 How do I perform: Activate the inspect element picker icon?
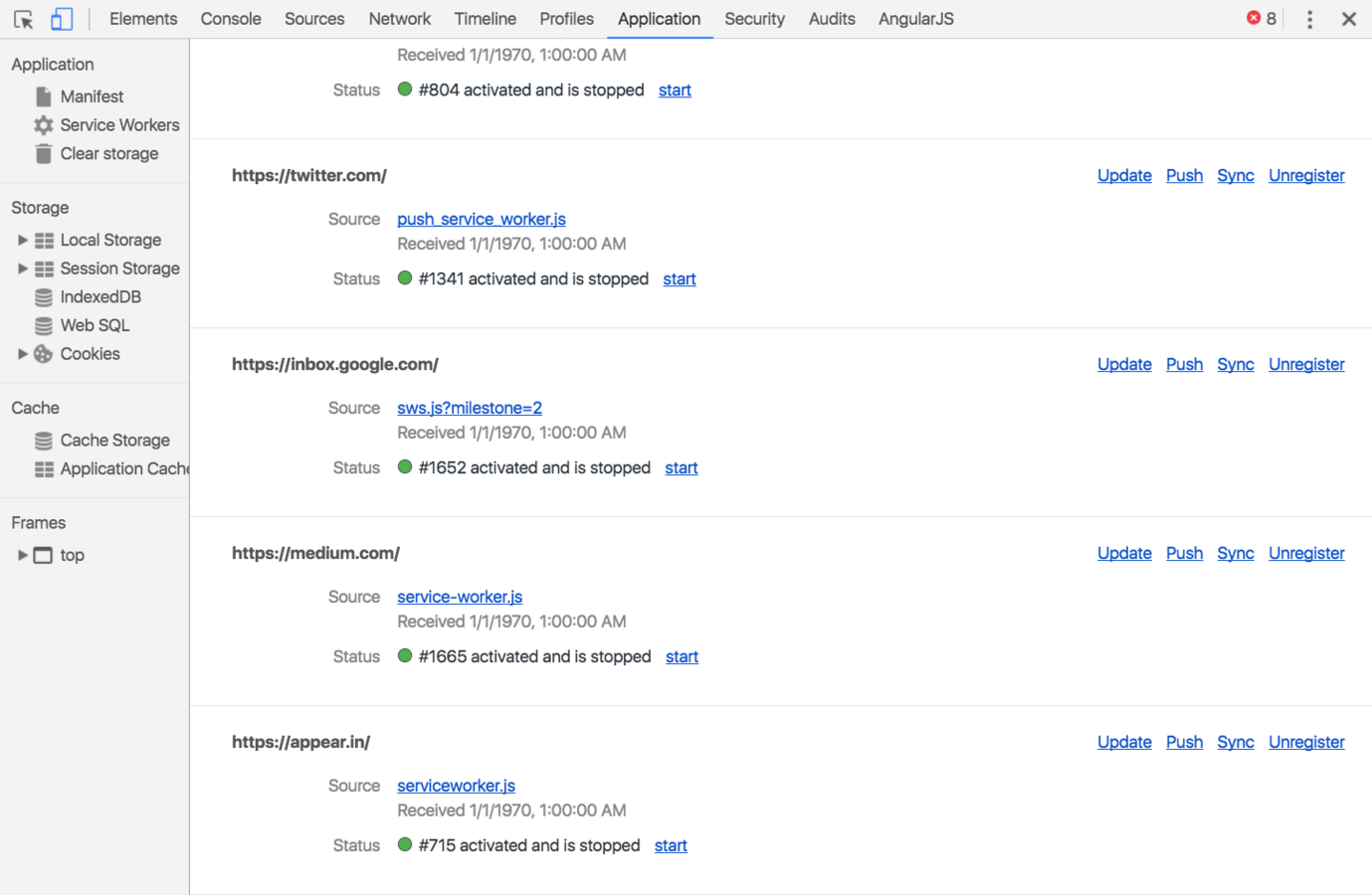24,19
